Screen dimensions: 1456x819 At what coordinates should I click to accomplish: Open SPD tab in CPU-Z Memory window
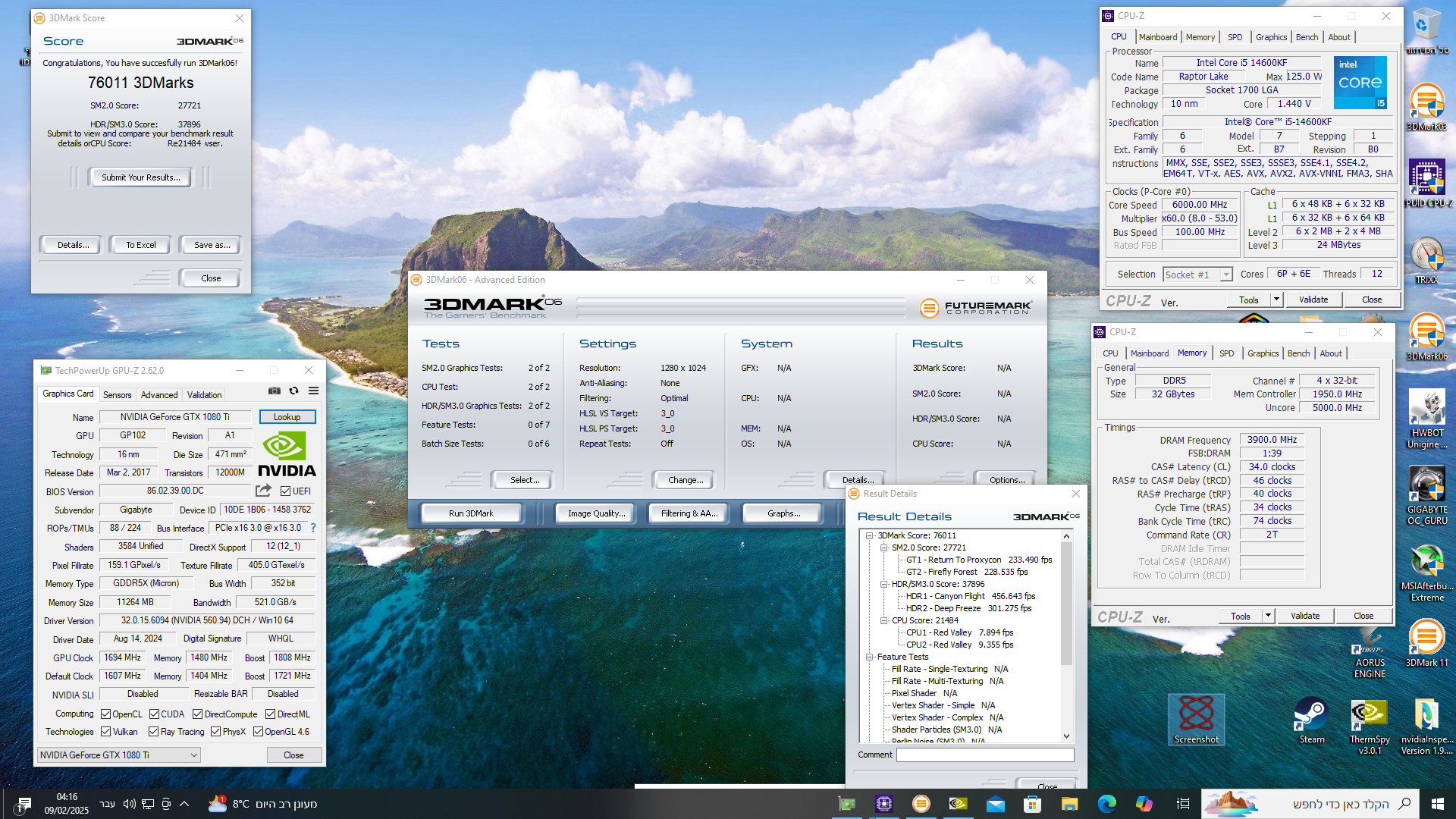(x=1226, y=353)
